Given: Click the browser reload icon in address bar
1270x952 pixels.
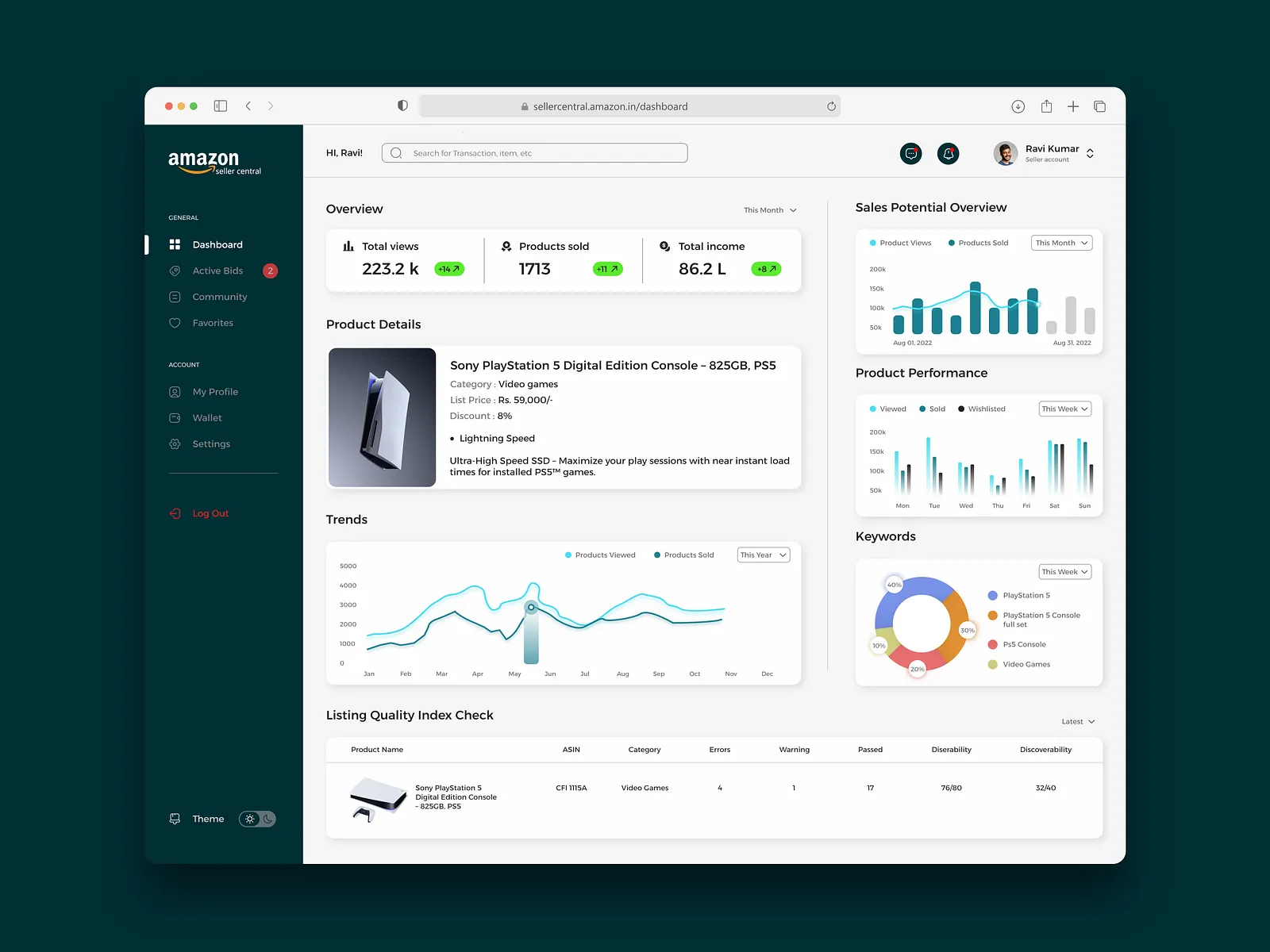Looking at the screenshot, I should (x=831, y=106).
